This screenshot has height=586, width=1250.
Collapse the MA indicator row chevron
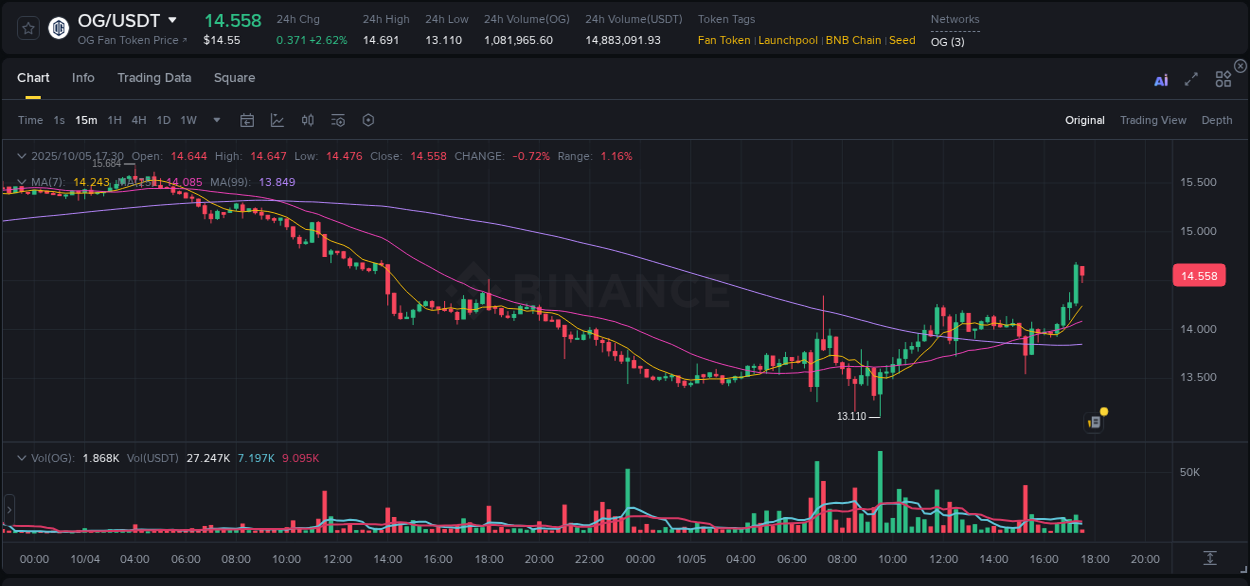(22, 182)
